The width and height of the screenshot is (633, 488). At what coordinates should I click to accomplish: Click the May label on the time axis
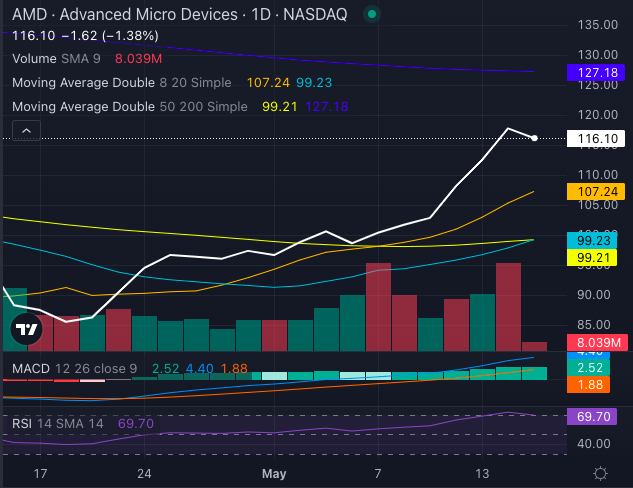[x=274, y=473]
